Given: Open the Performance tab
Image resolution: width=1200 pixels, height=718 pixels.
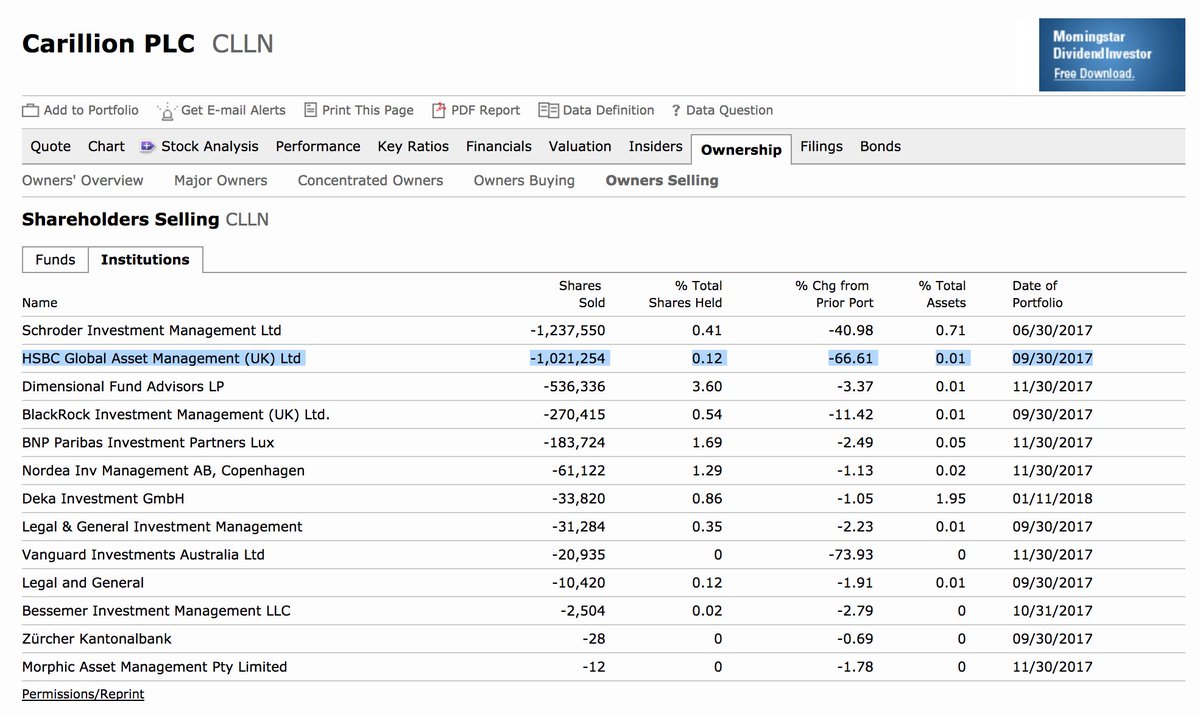Looking at the screenshot, I should click(318, 146).
